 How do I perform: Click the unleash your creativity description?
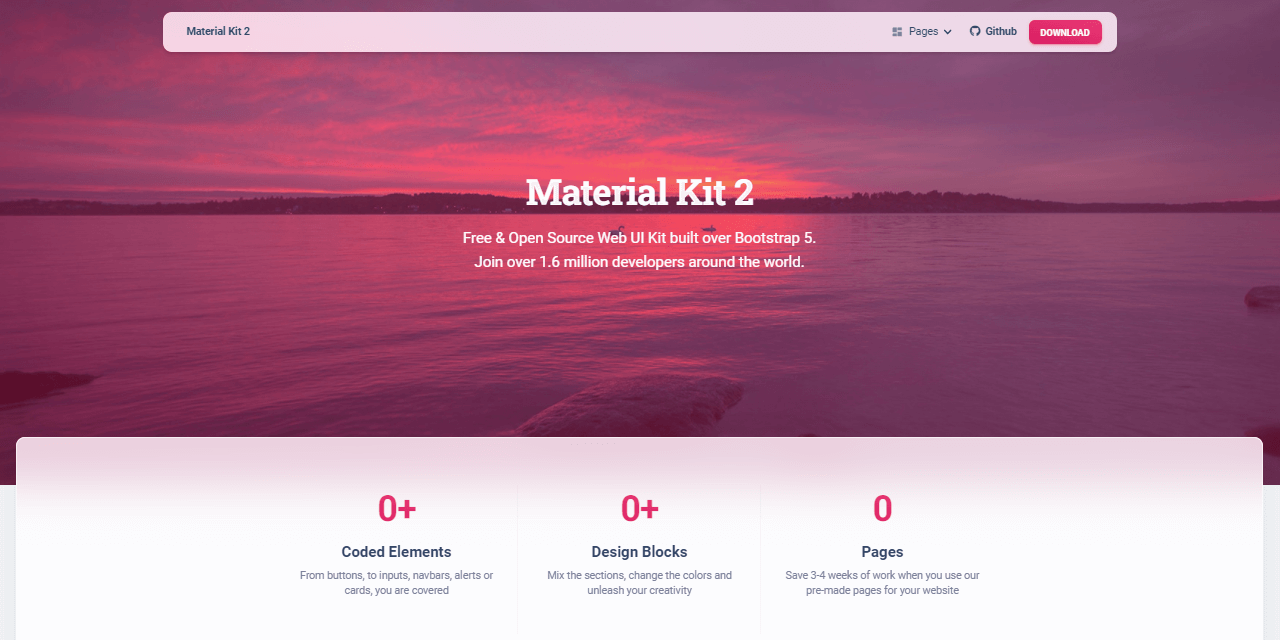pos(639,582)
